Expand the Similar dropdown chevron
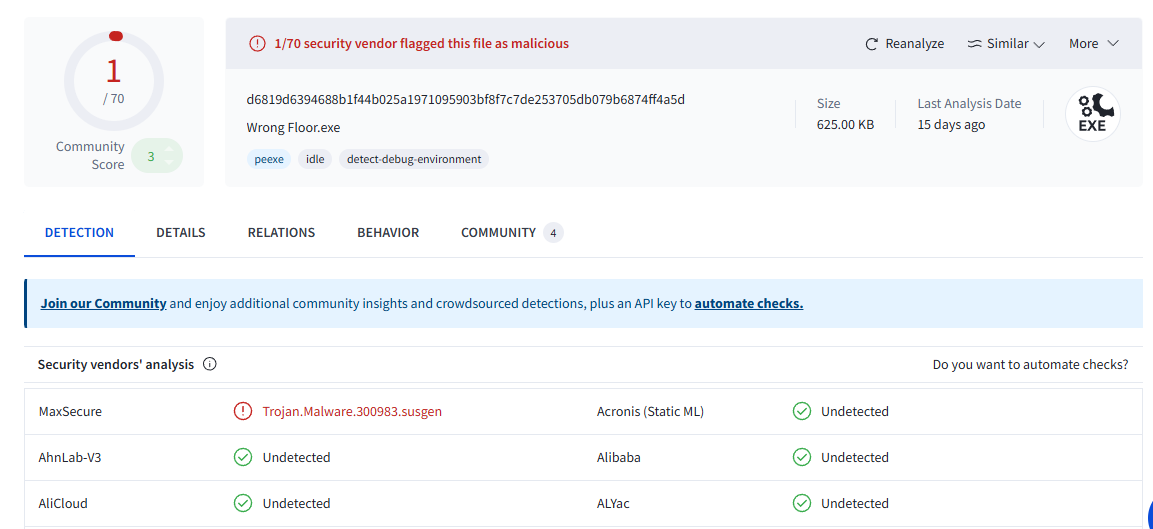The height and width of the screenshot is (529, 1153). 1039,44
